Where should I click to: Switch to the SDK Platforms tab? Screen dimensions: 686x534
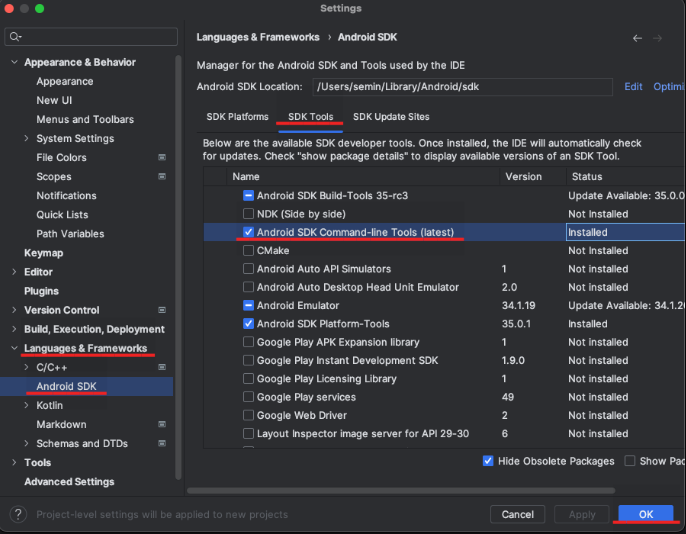[x=238, y=117]
